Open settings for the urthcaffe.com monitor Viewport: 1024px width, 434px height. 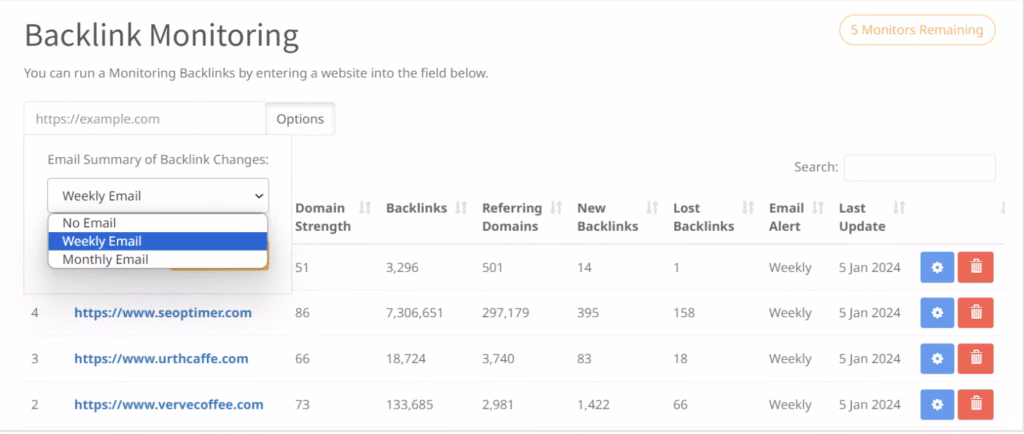(937, 359)
